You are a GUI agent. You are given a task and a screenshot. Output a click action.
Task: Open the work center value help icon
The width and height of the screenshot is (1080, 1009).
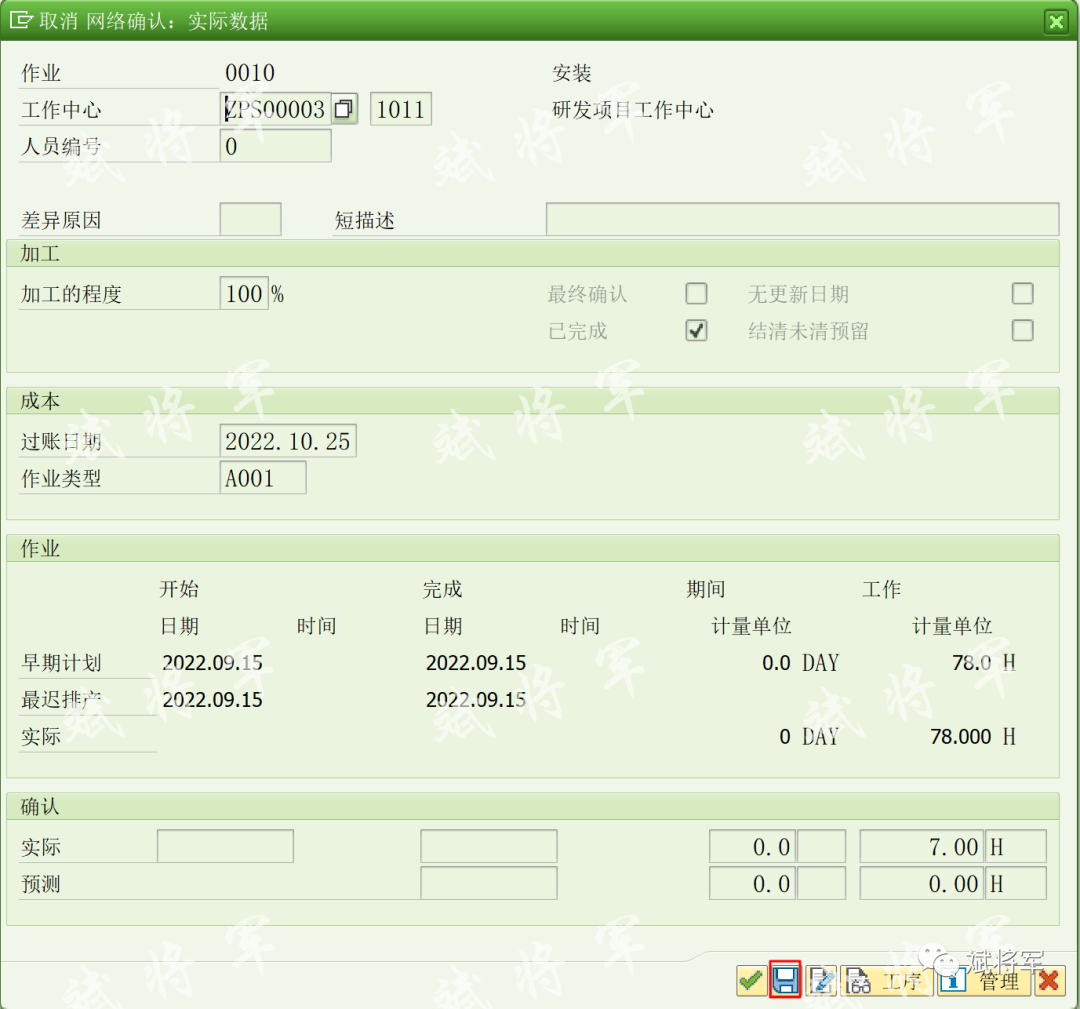click(344, 109)
